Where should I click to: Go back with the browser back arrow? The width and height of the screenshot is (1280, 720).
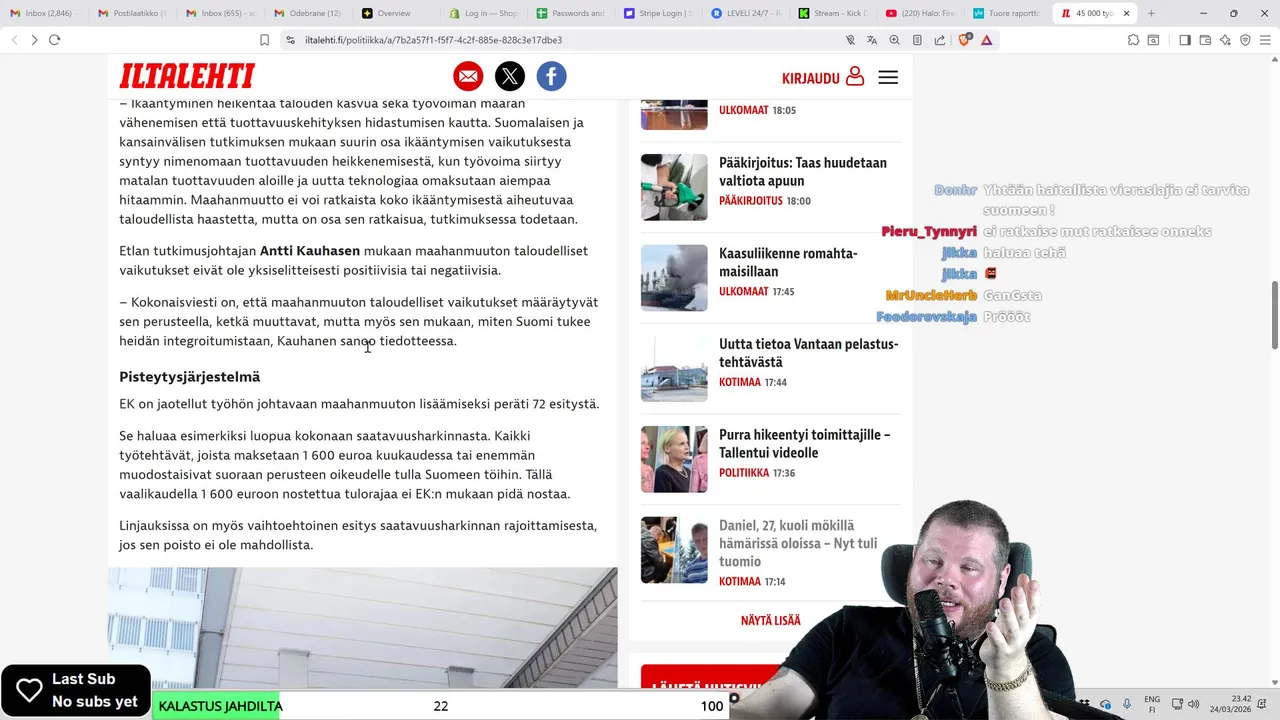14,40
